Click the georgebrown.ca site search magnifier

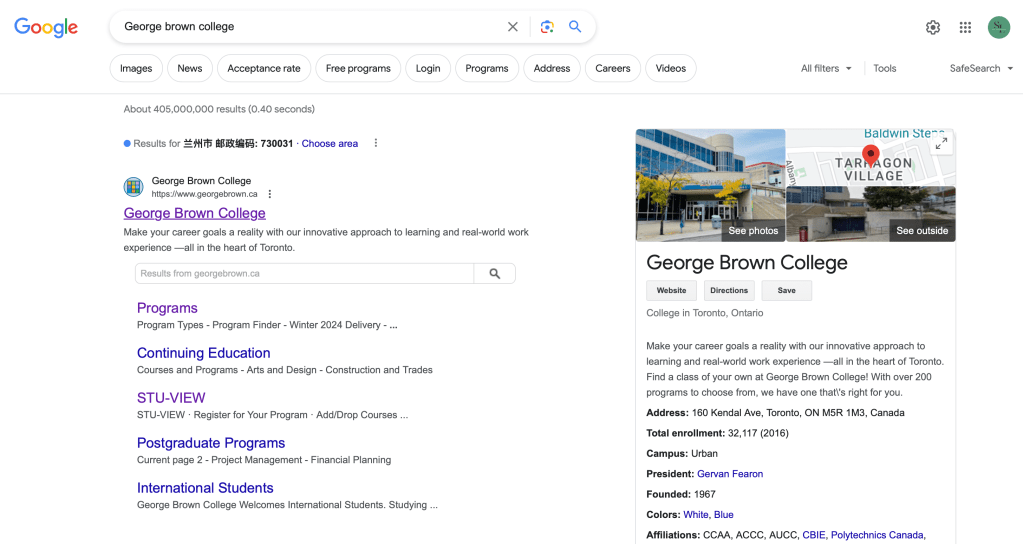click(494, 274)
